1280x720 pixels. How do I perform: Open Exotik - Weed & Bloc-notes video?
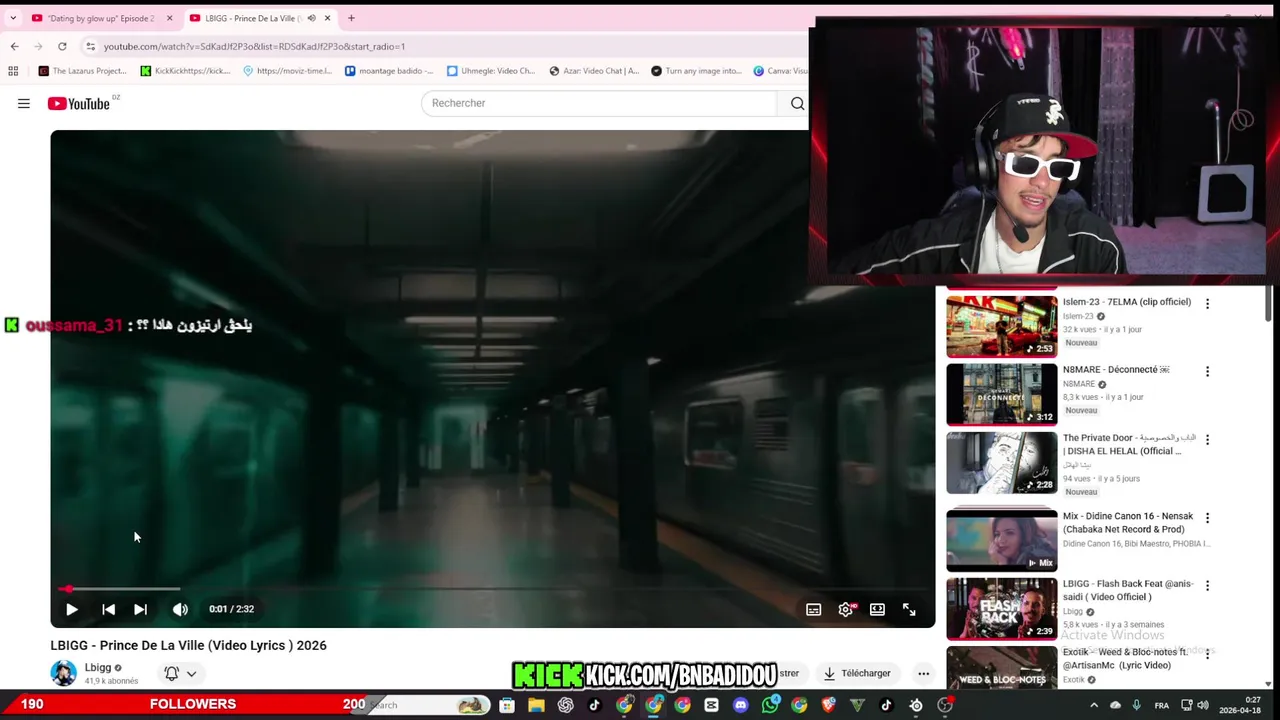coord(1001,667)
